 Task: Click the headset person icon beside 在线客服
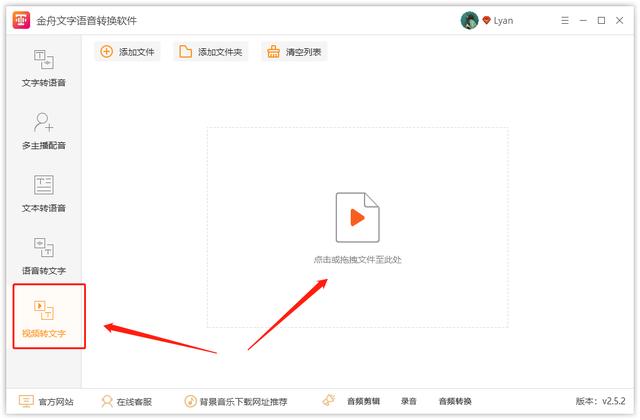(107, 402)
